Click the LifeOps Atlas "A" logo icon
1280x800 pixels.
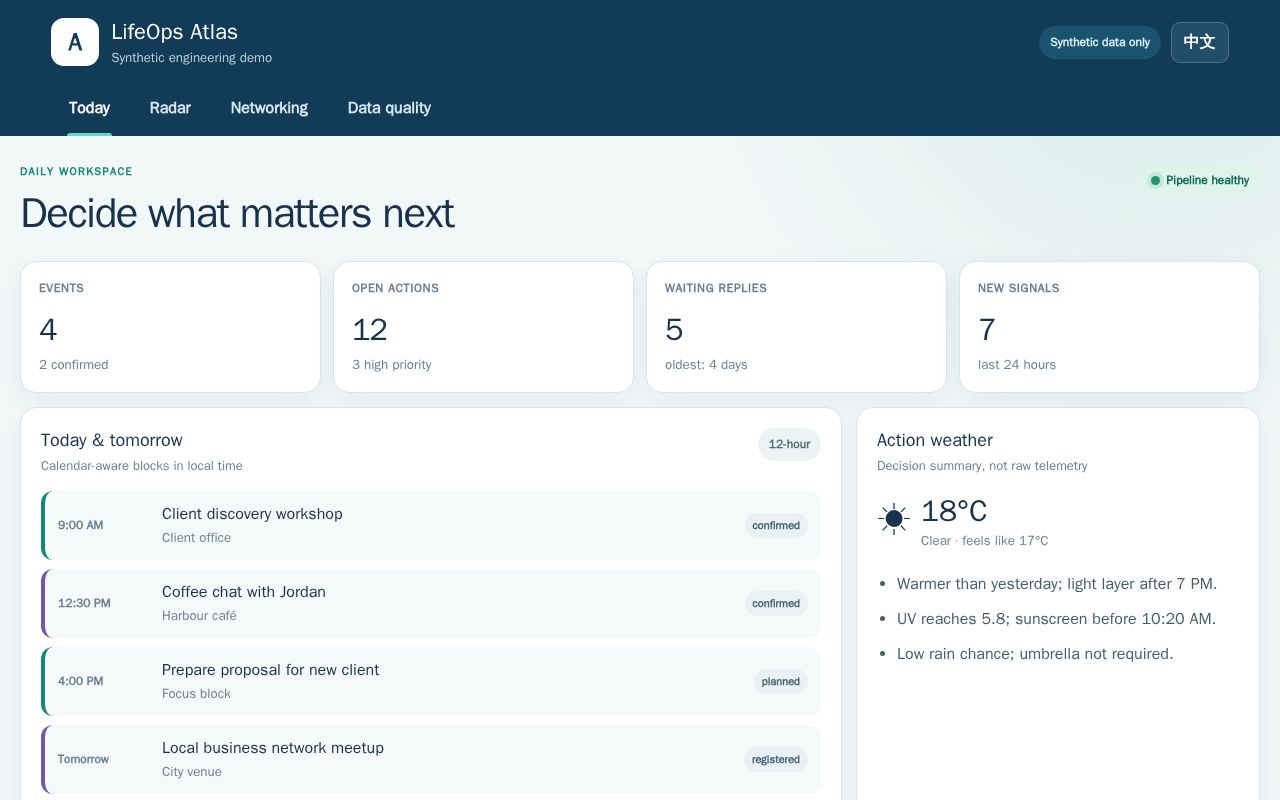click(75, 42)
